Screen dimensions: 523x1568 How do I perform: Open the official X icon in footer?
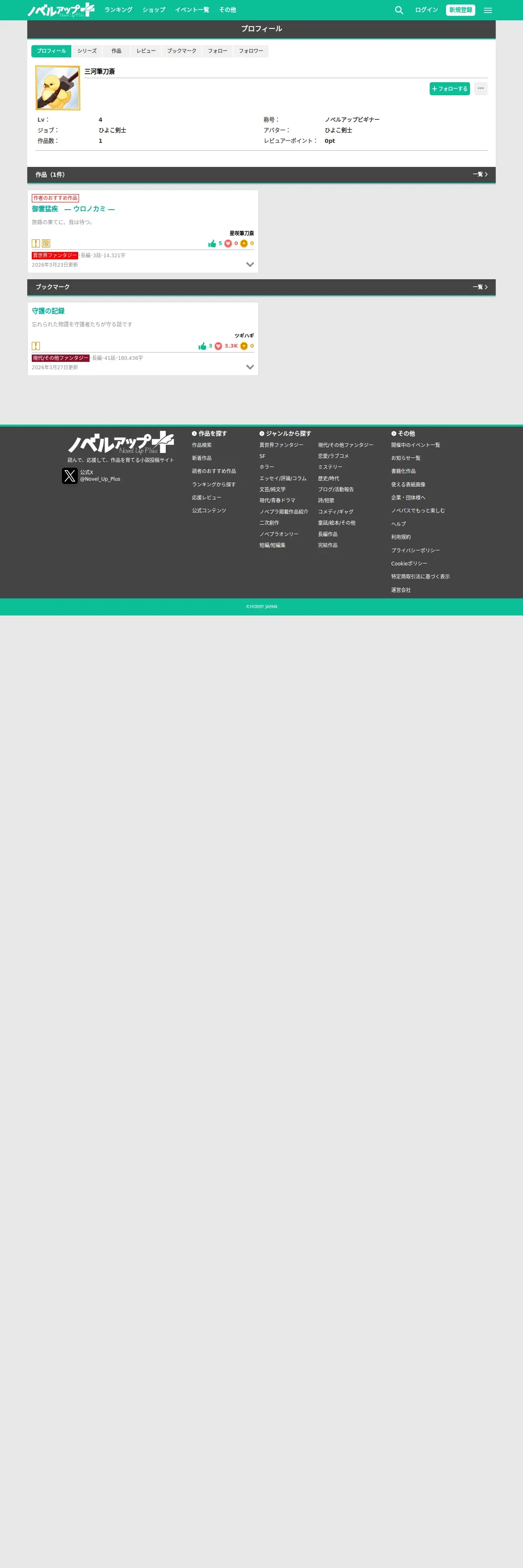click(70, 475)
